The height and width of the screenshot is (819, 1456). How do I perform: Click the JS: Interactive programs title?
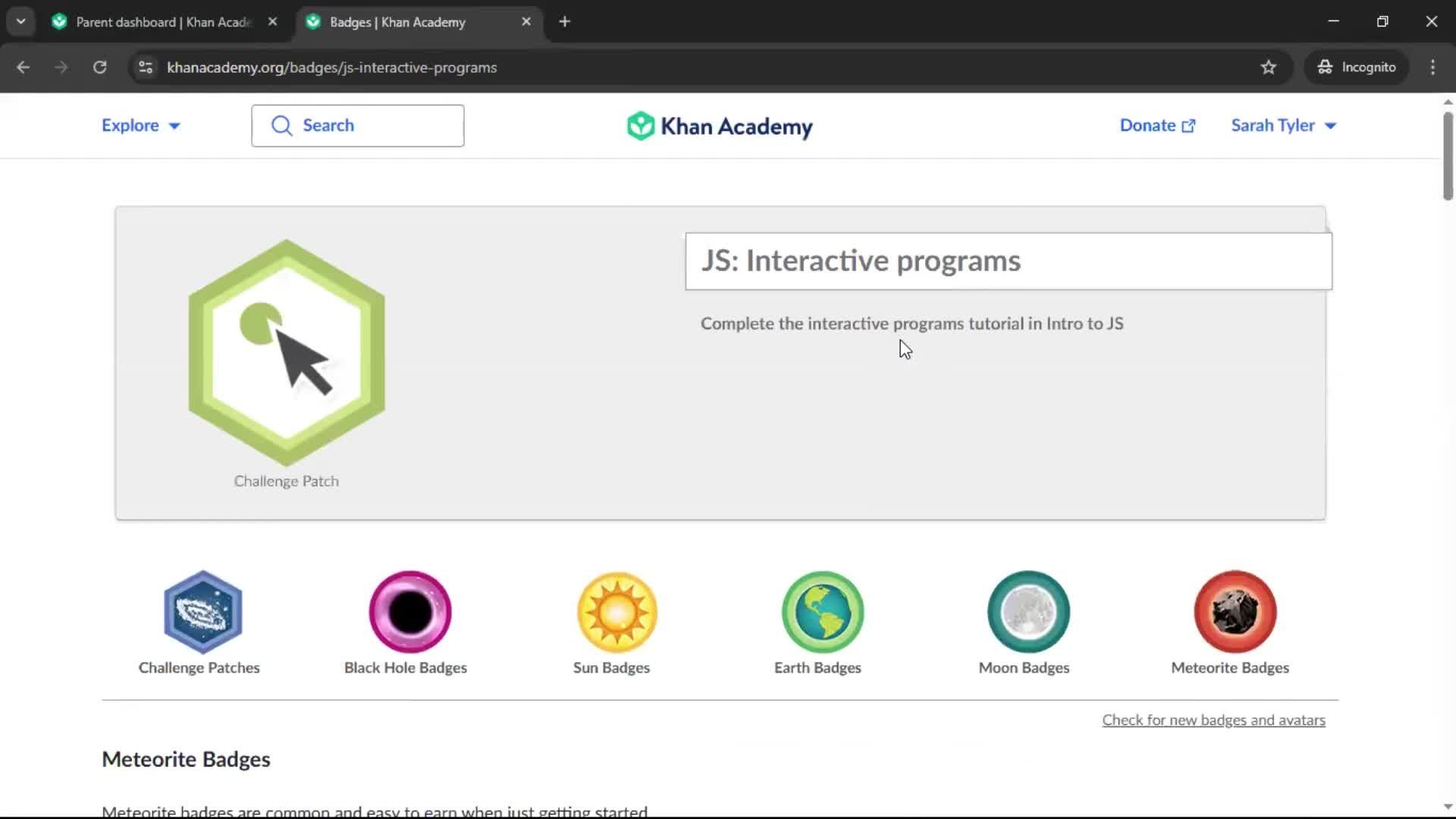tap(861, 261)
